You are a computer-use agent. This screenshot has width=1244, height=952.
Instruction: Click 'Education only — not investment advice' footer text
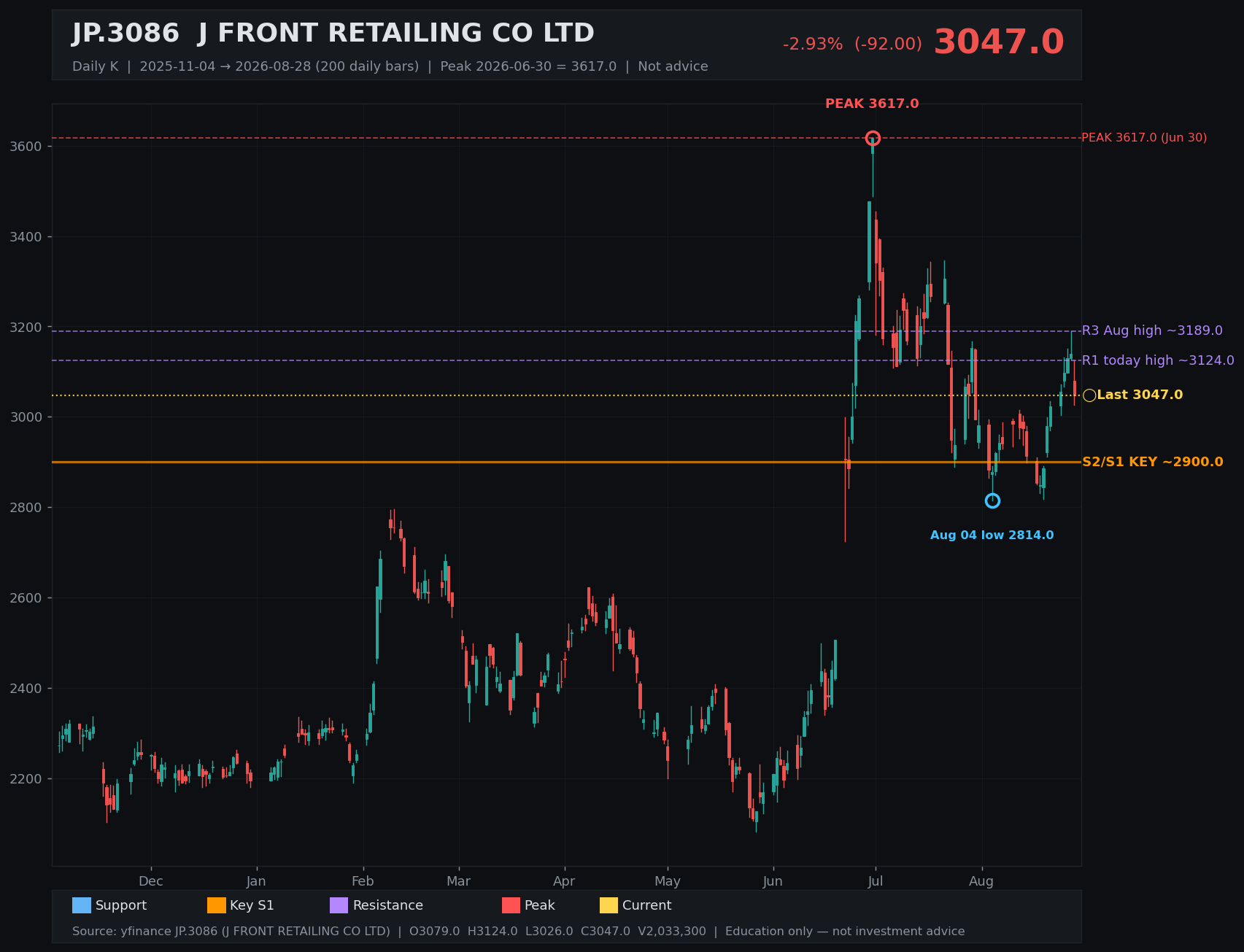[x=845, y=932]
